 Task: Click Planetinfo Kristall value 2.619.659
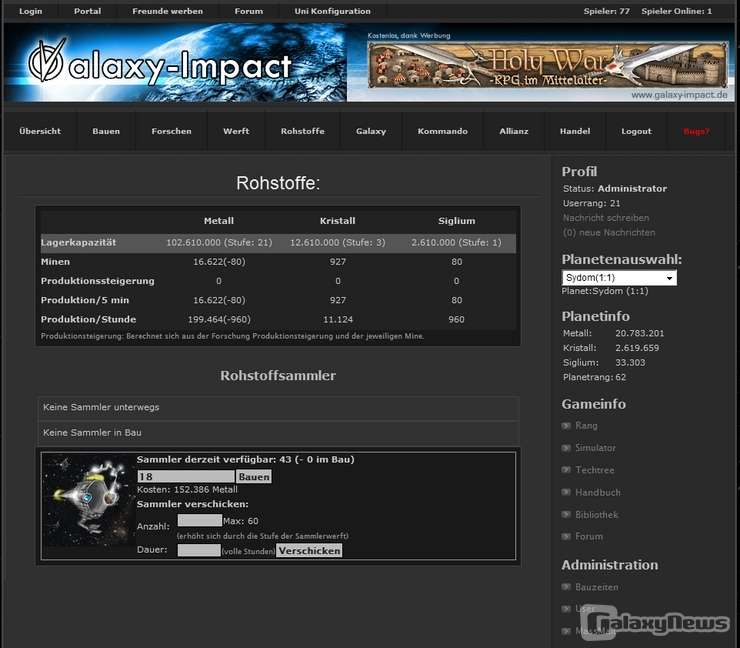637,348
